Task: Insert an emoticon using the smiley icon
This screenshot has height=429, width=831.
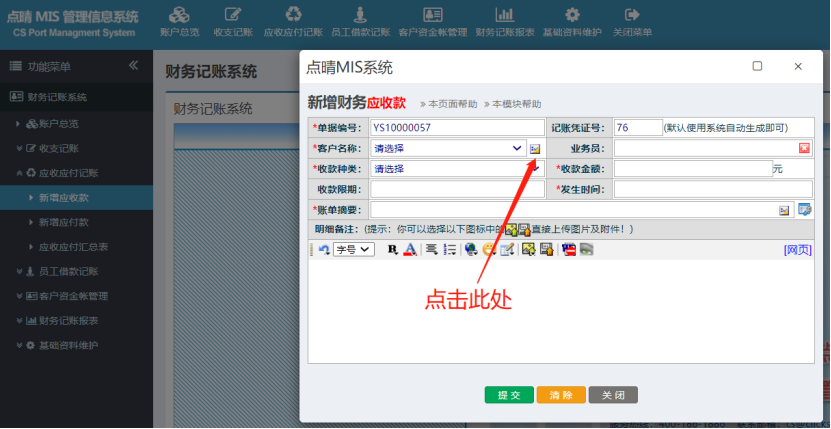Action: (488, 249)
